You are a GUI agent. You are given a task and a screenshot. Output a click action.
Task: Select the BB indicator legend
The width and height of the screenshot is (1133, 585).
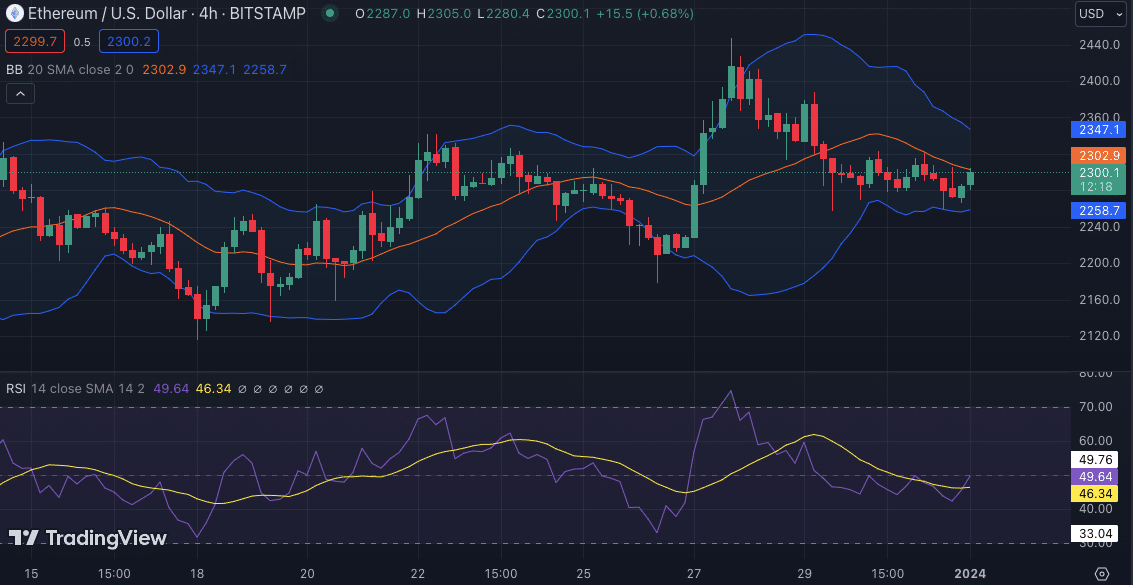point(14,69)
